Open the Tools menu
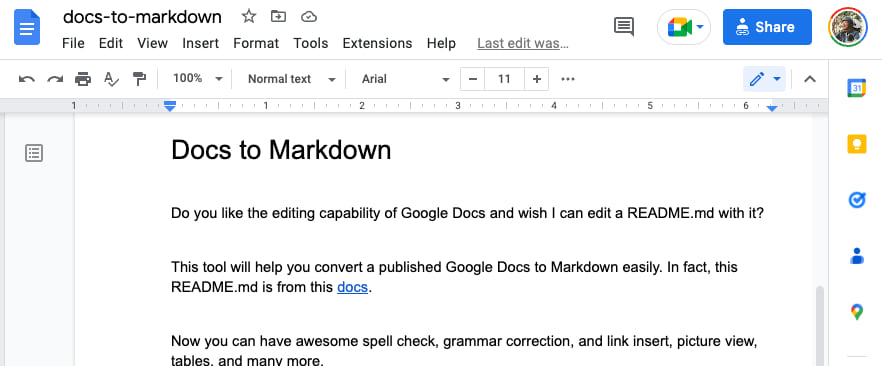Screen dimensions: 882x366 point(311,43)
